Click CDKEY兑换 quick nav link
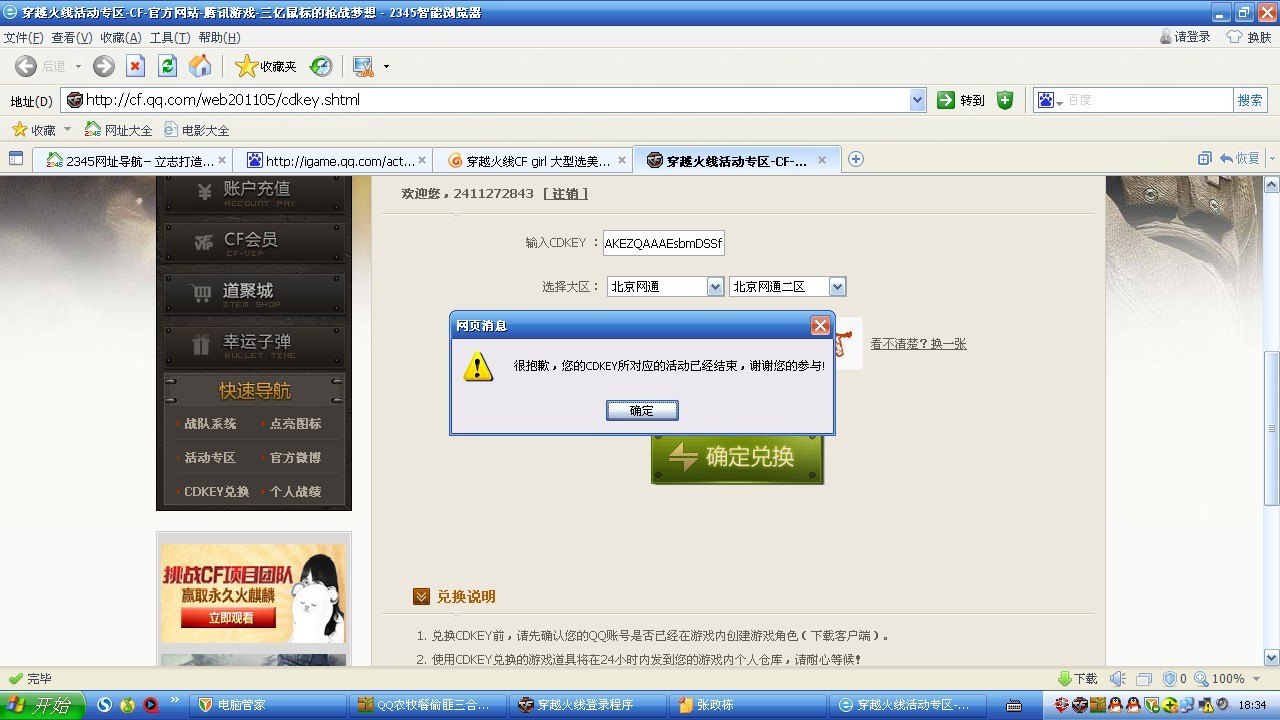 [x=216, y=492]
